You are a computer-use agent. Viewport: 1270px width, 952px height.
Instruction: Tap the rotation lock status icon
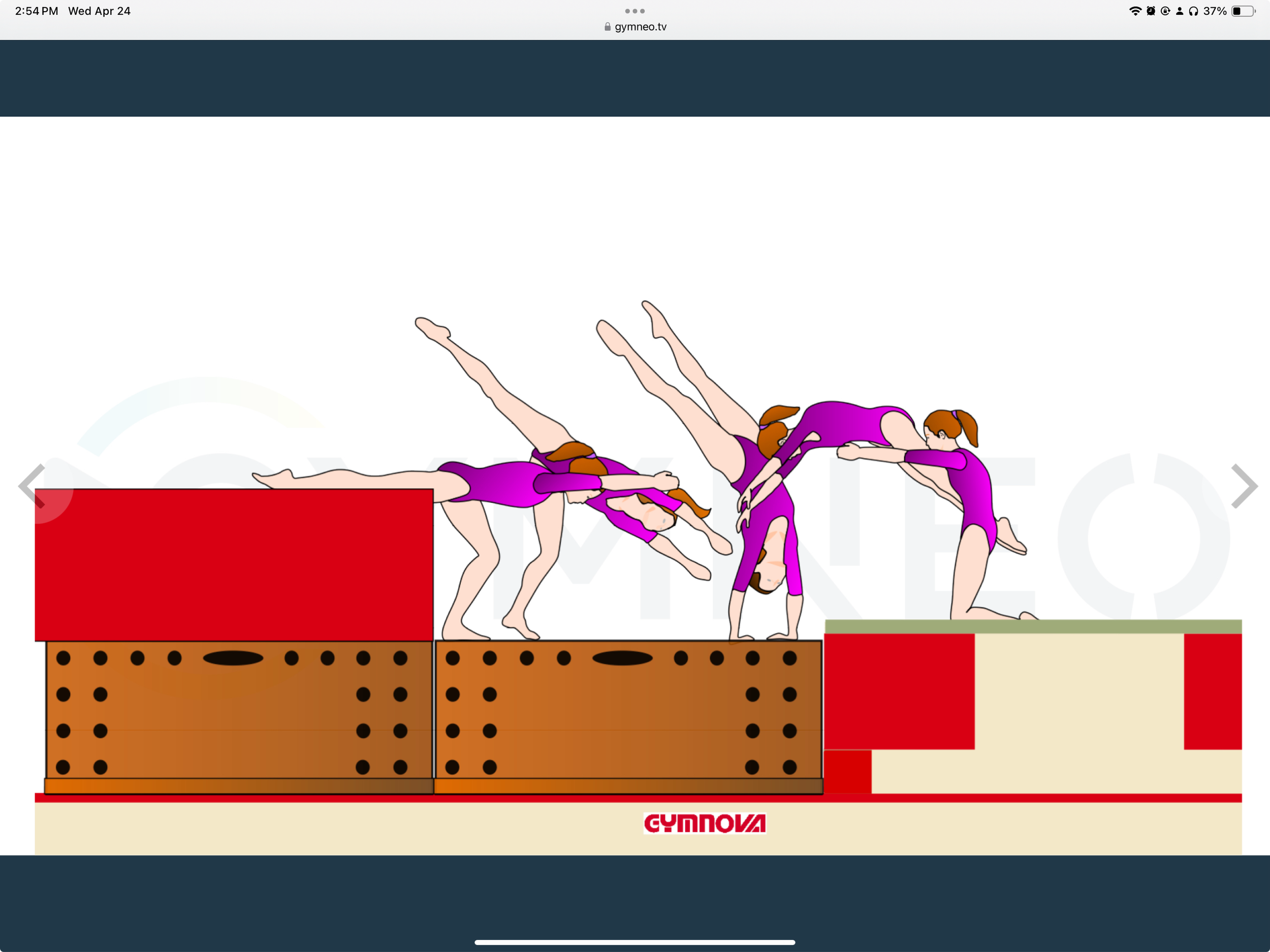tap(1165, 11)
